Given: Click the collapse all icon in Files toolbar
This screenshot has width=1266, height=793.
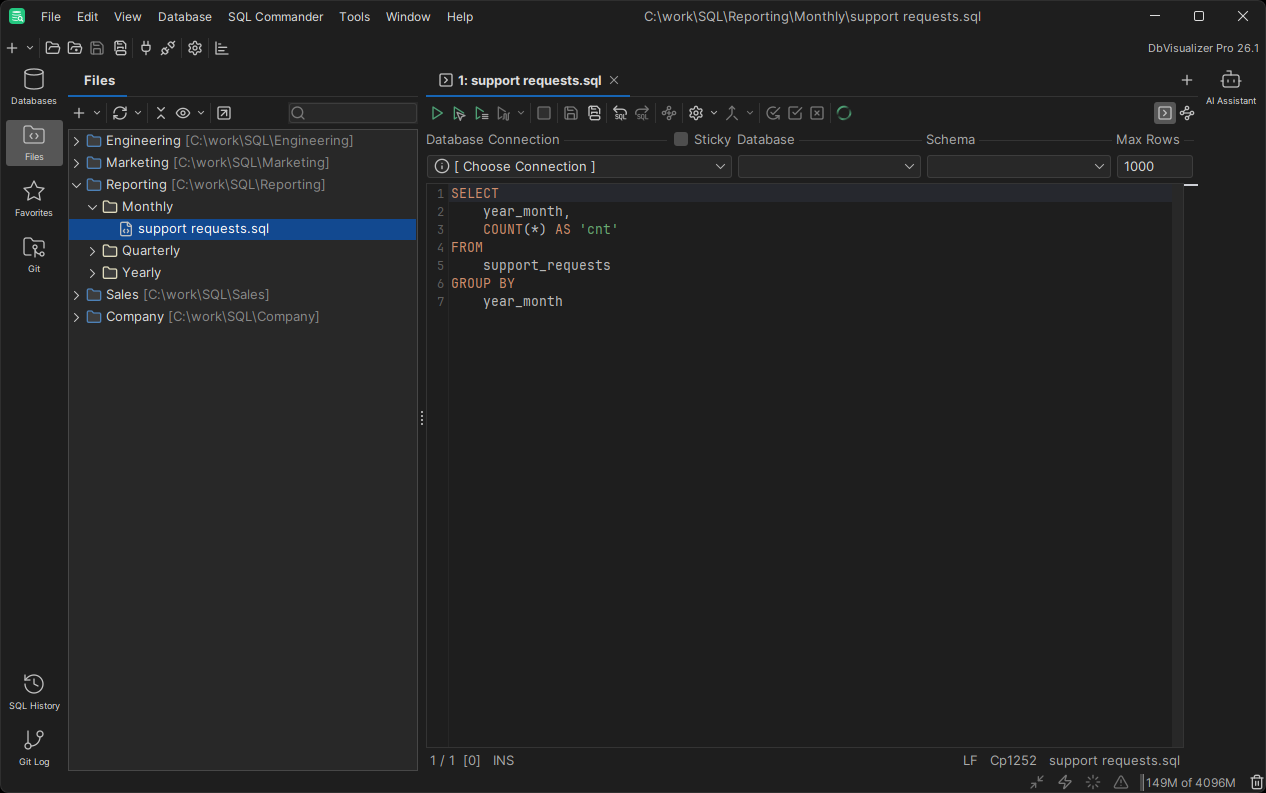Looking at the screenshot, I should point(161,113).
